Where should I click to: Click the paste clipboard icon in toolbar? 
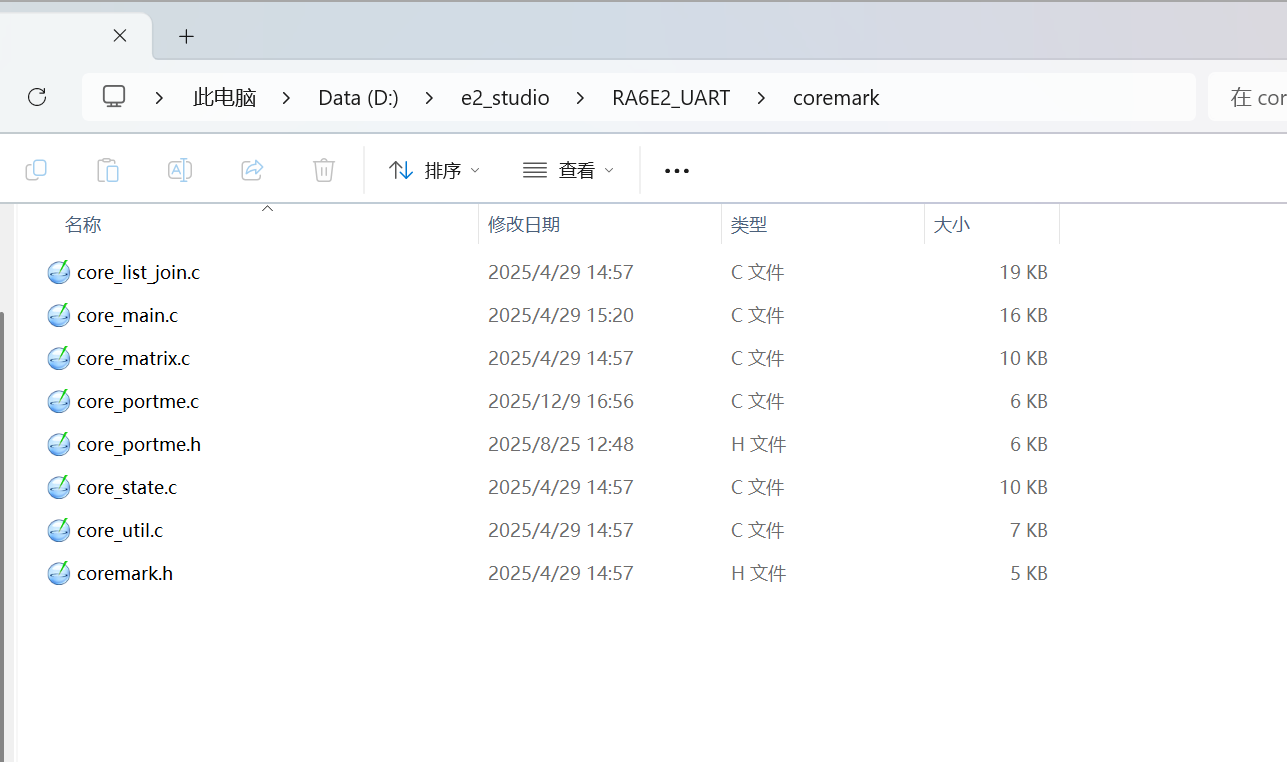(108, 170)
